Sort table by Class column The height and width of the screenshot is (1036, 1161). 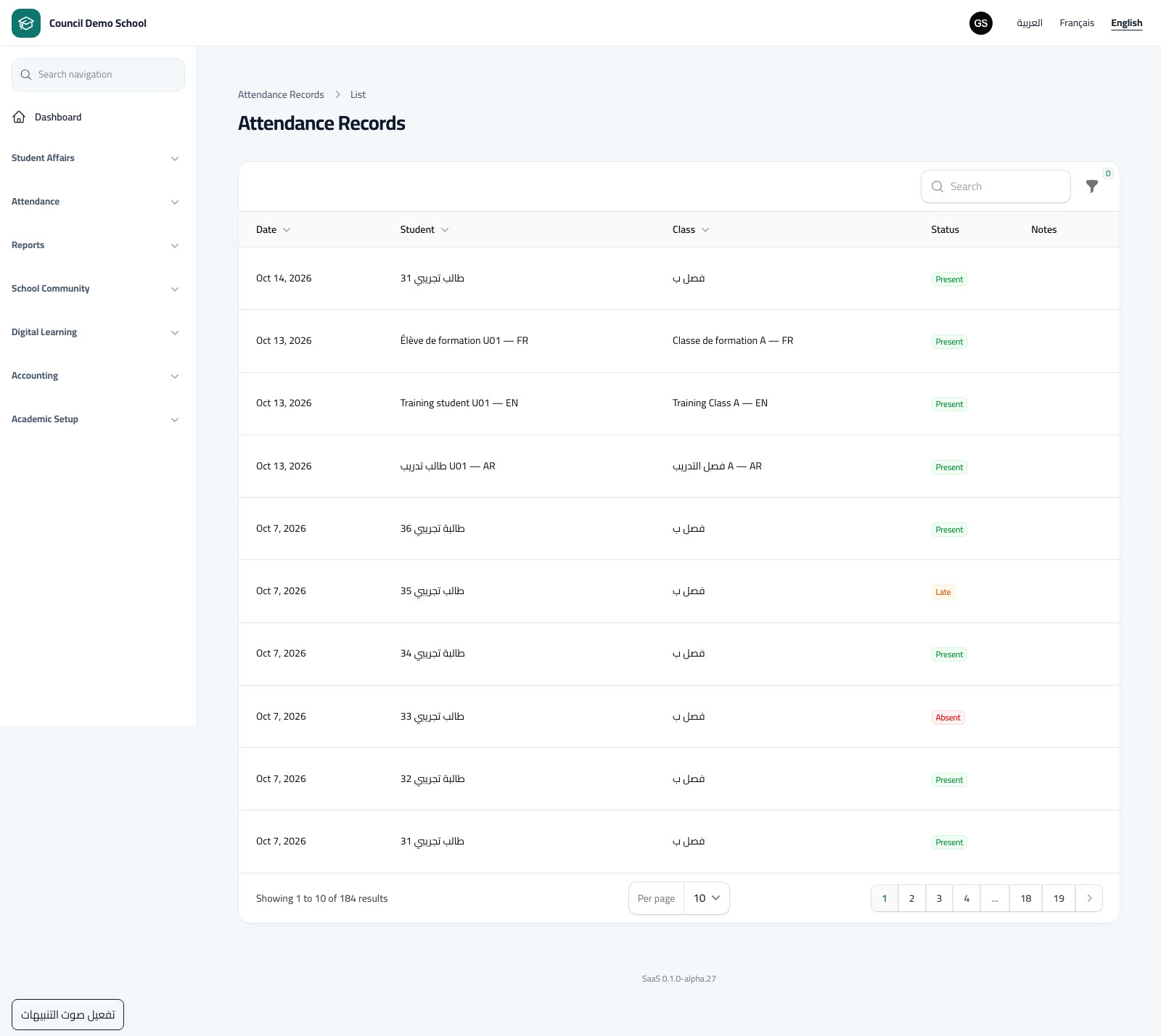(691, 229)
